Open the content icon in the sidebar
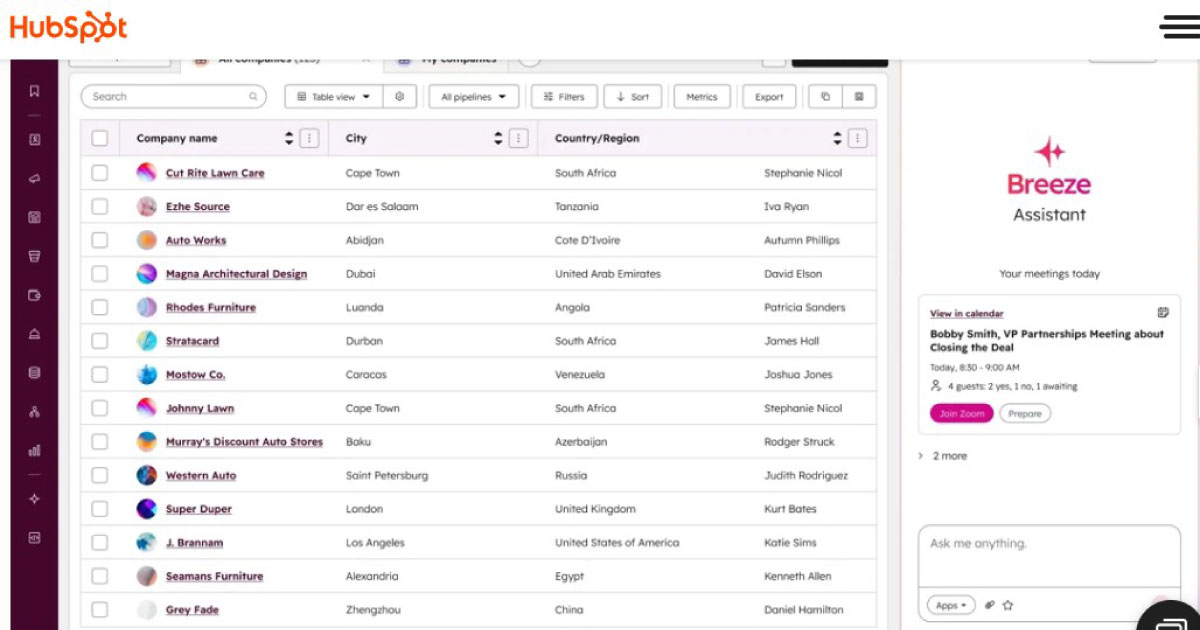1200x630 pixels. 34,217
